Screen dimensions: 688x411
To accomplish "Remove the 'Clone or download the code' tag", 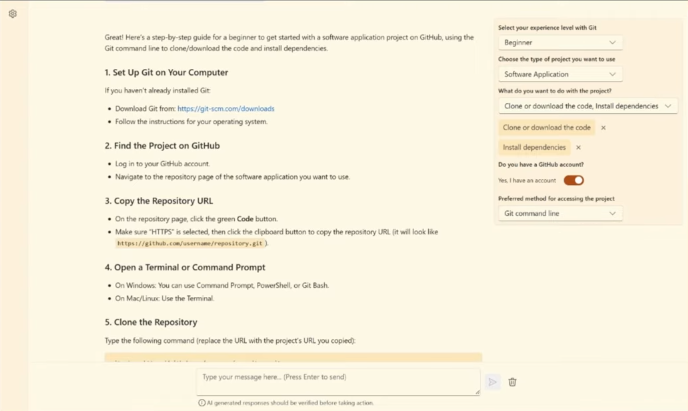I will [x=603, y=128].
